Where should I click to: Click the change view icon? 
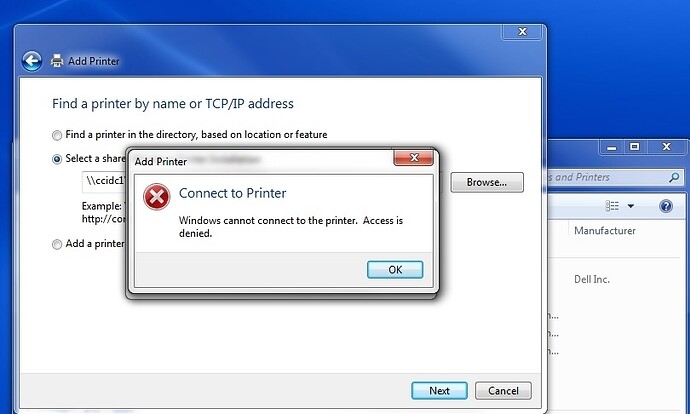tap(612, 206)
